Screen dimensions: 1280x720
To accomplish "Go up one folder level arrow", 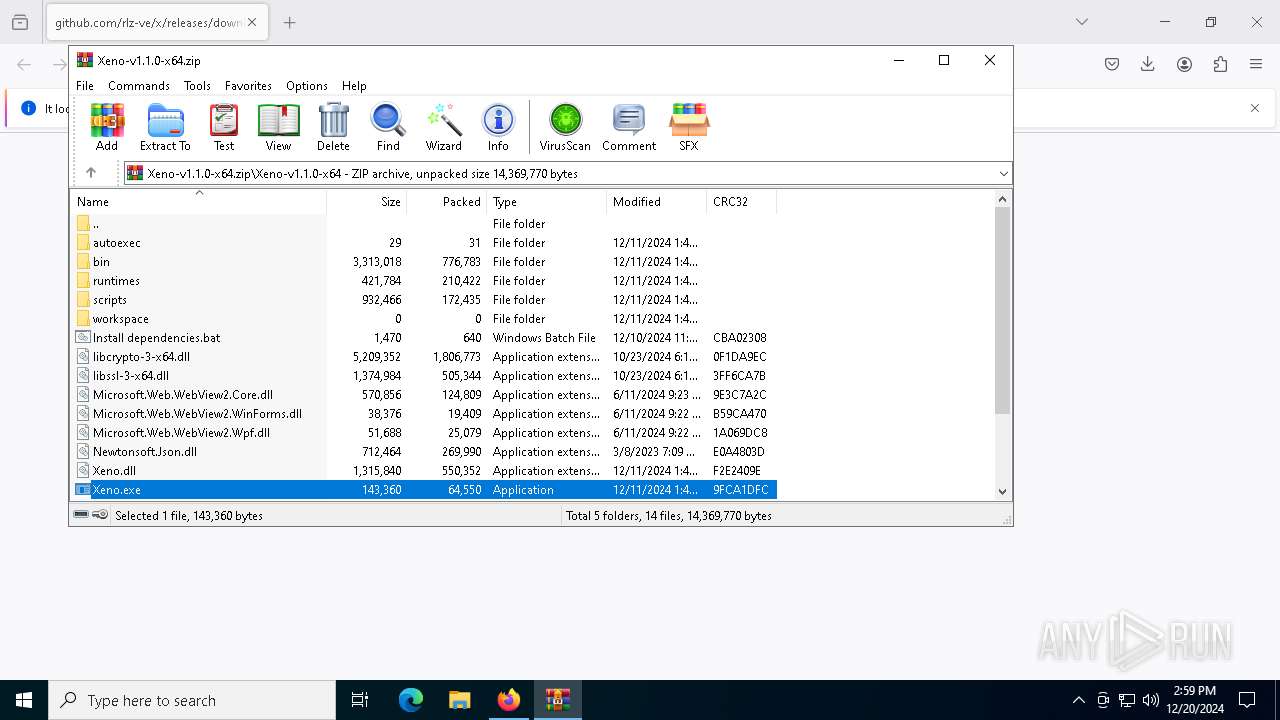I will click(x=91, y=173).
